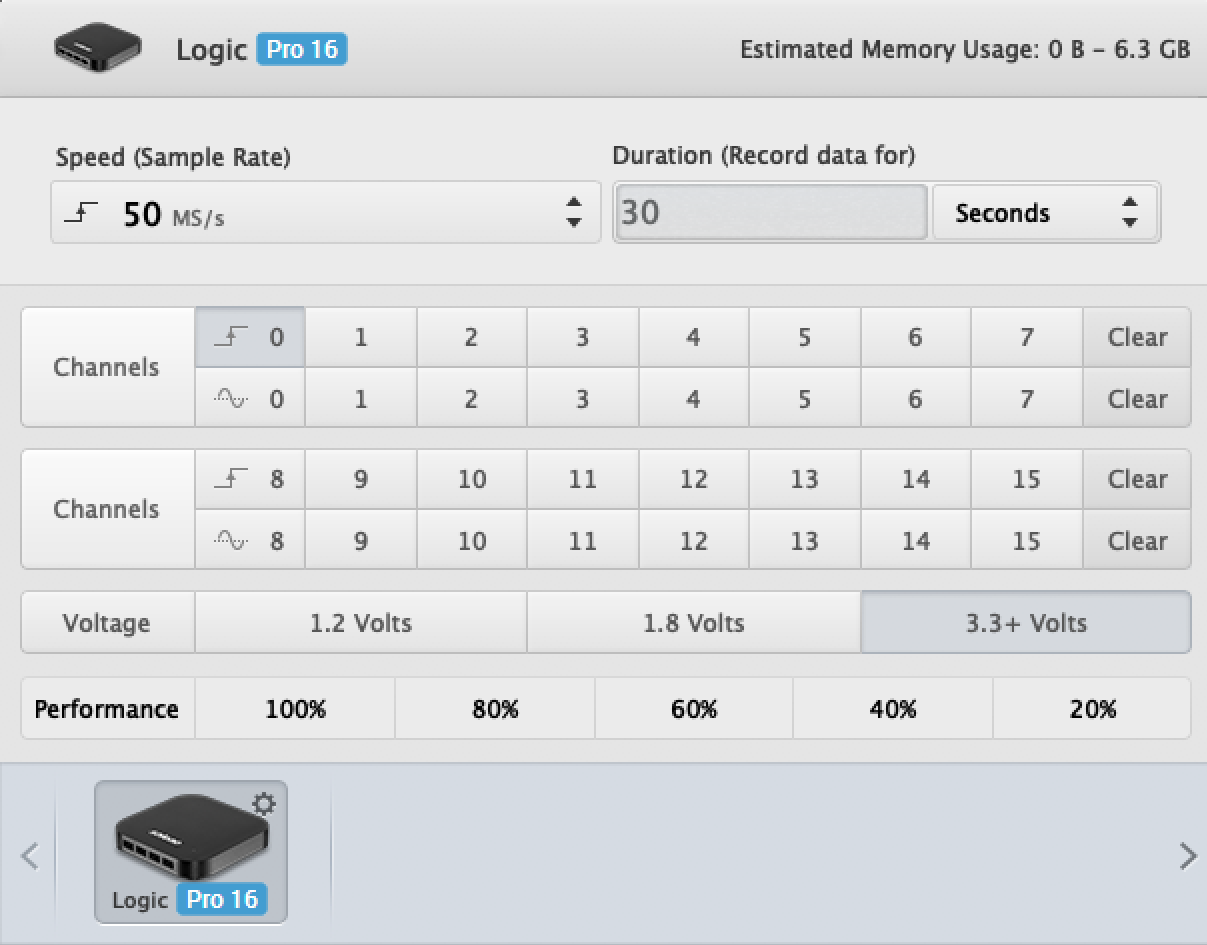Set Performance to 40%
Viewport: 1207px width, 945px height.
893,709
